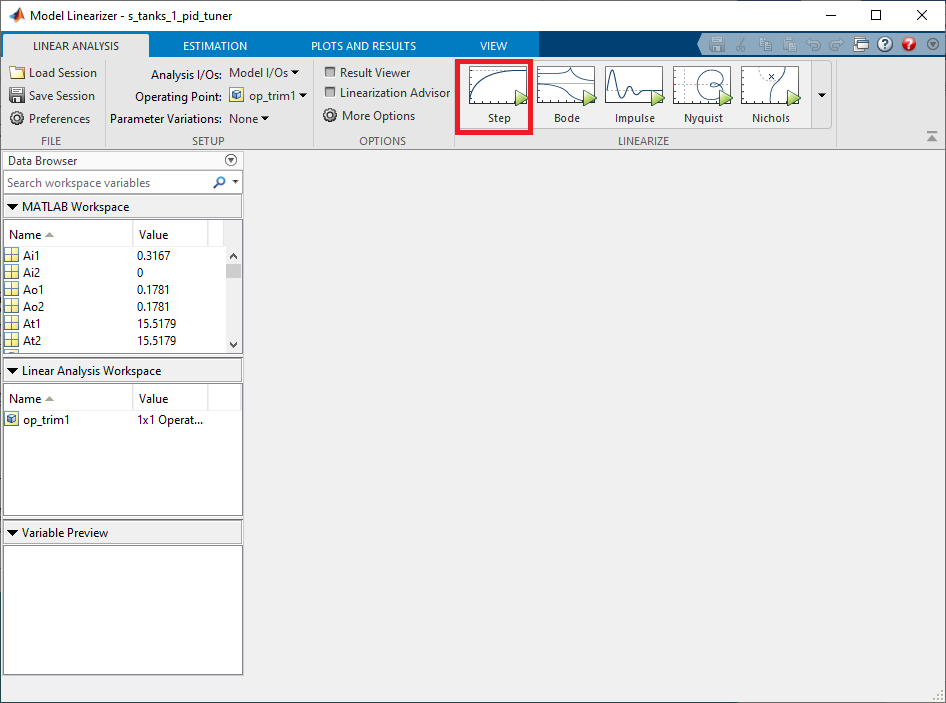The width and height of the screenshot is (946, 703).
Task: Open More Options settings
Action: pos(369,116)
